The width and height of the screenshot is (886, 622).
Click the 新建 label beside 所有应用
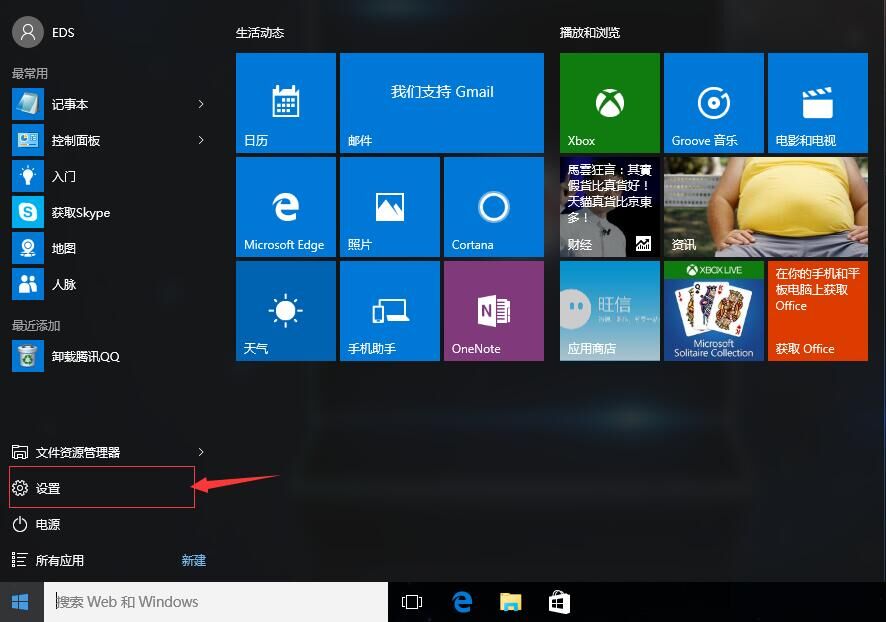coord(194,560)
